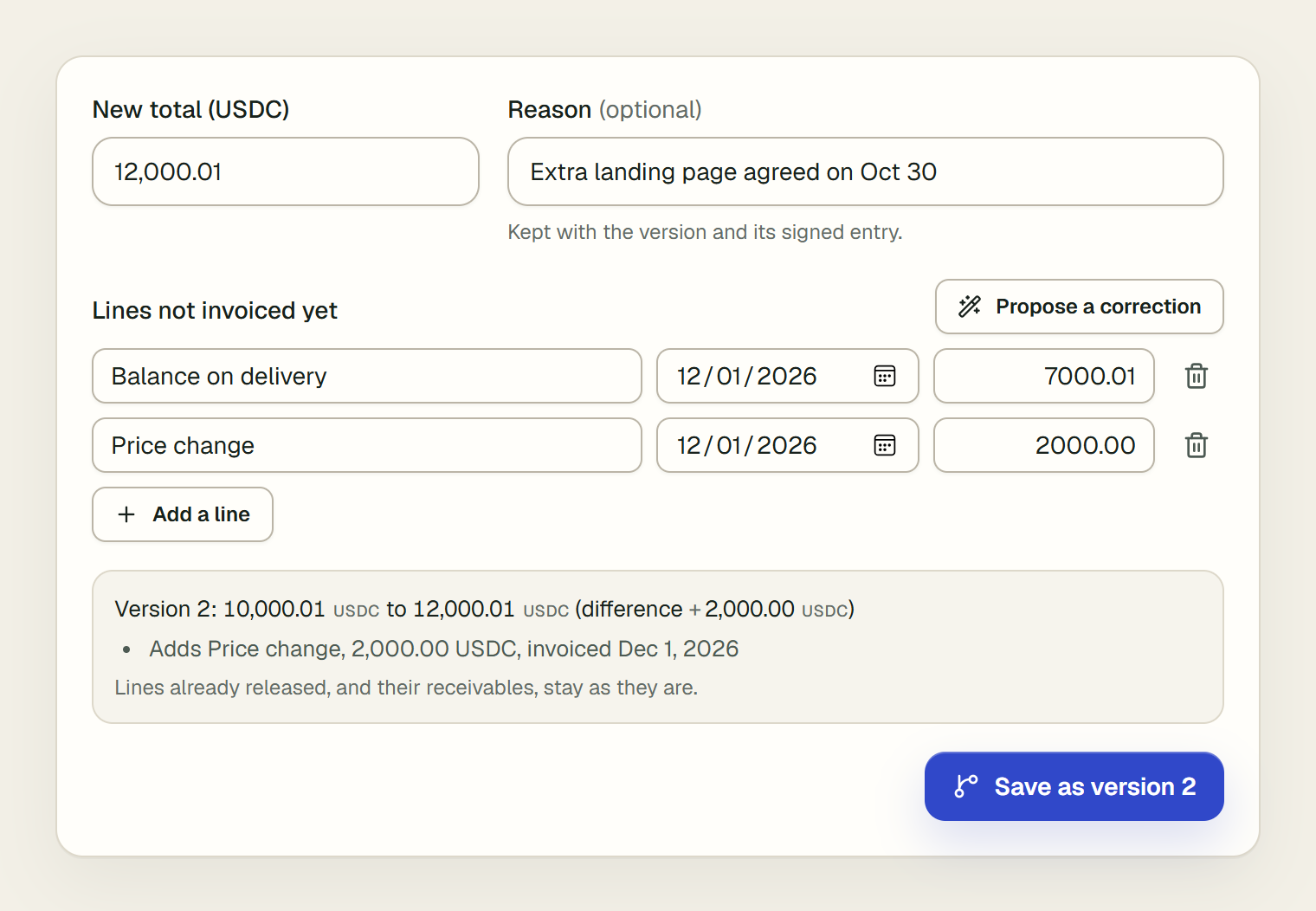Select the 'Reason (optional)' label
Screen dimensions: 1316x911
point(604,110)
